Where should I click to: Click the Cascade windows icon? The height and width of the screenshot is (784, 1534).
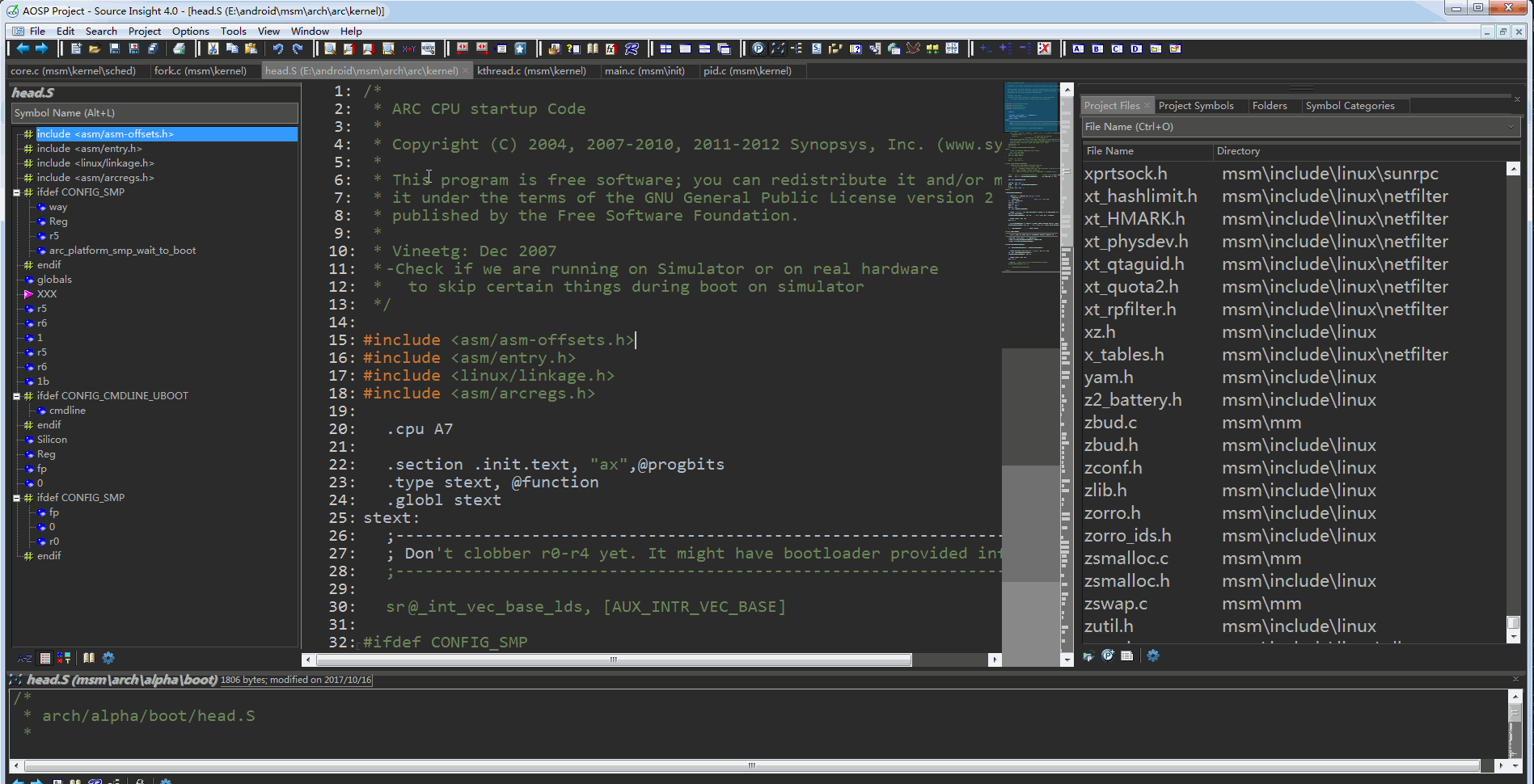(x=724, y=48)
